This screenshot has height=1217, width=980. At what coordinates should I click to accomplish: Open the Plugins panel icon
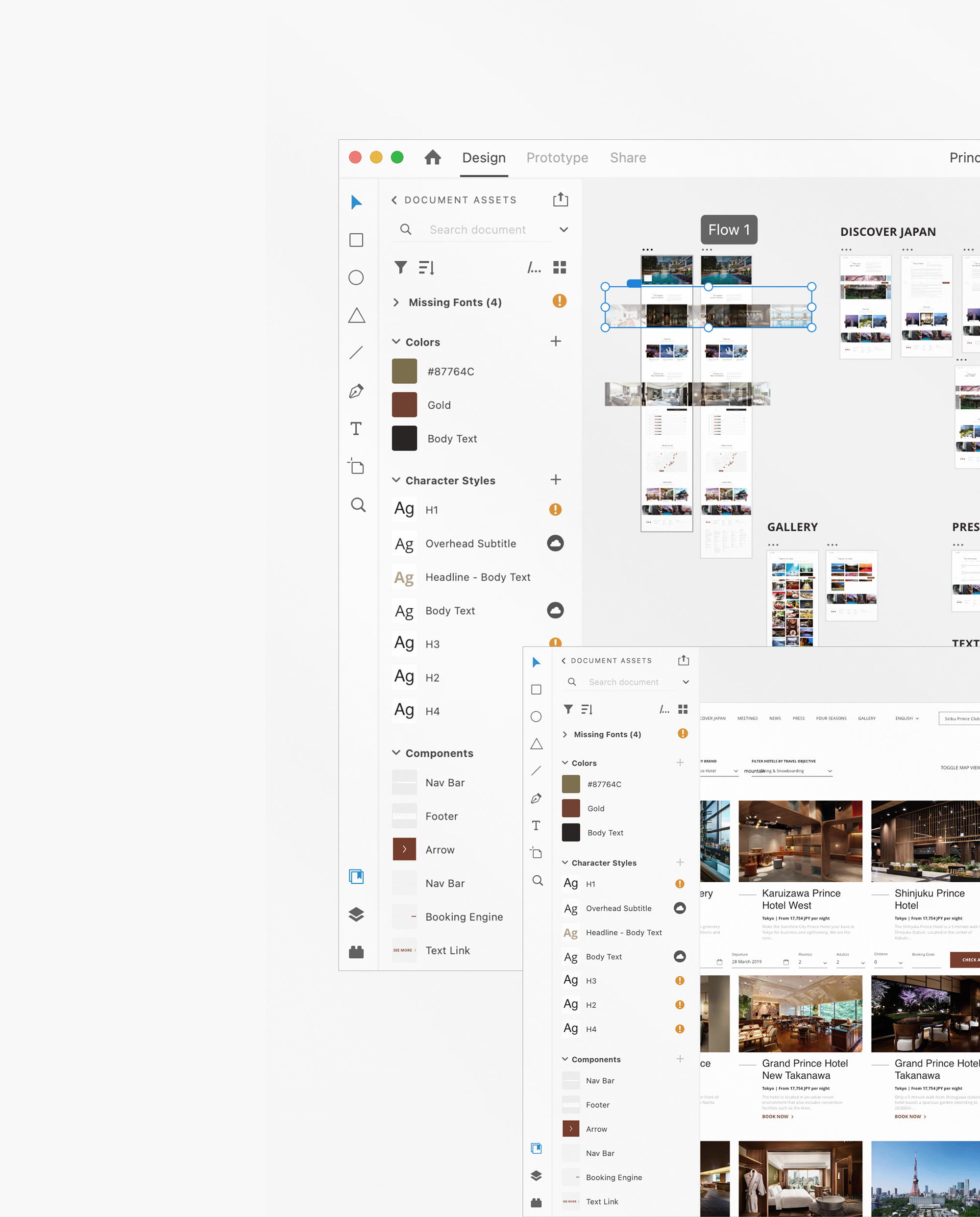(356, 952)
